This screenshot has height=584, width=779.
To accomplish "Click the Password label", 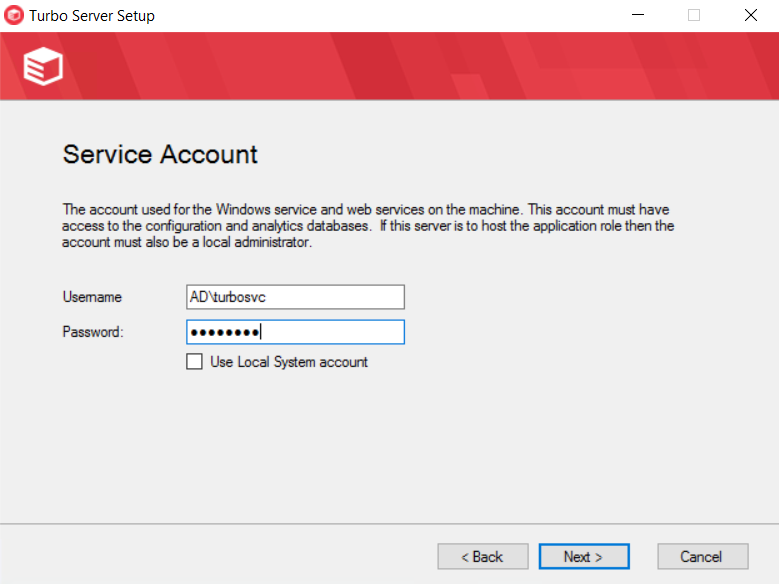I will click(93, 332).
